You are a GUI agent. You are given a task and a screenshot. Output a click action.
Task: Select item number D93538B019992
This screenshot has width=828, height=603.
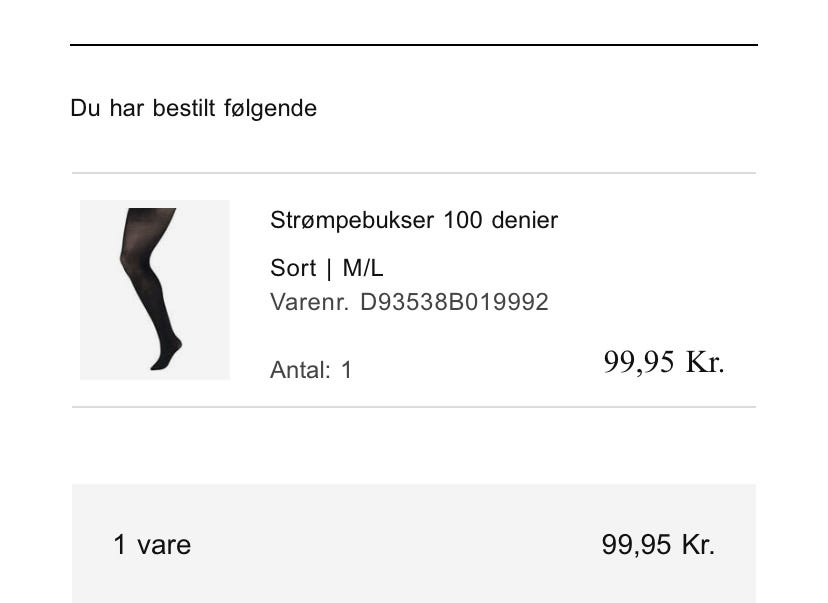(x=454, y=302)
